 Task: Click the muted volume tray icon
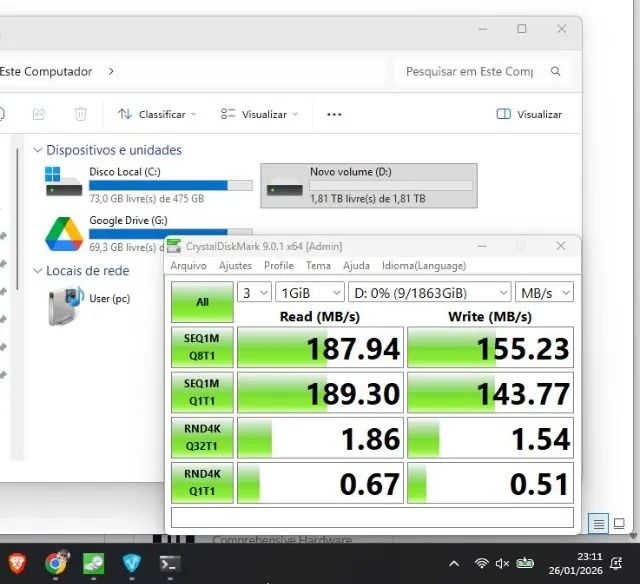pos(502,564)
